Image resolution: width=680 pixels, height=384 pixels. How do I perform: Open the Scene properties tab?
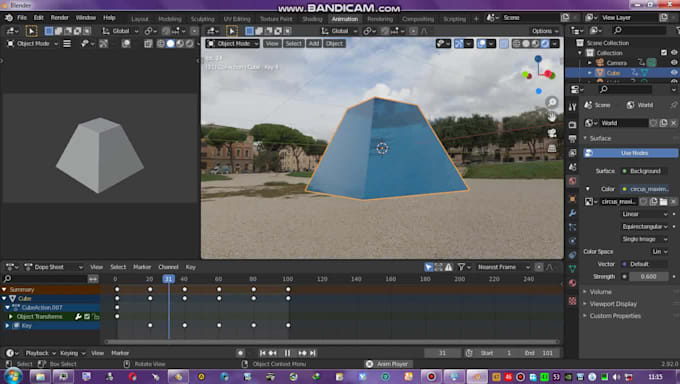pyautogui.click(x=572, y=167)
